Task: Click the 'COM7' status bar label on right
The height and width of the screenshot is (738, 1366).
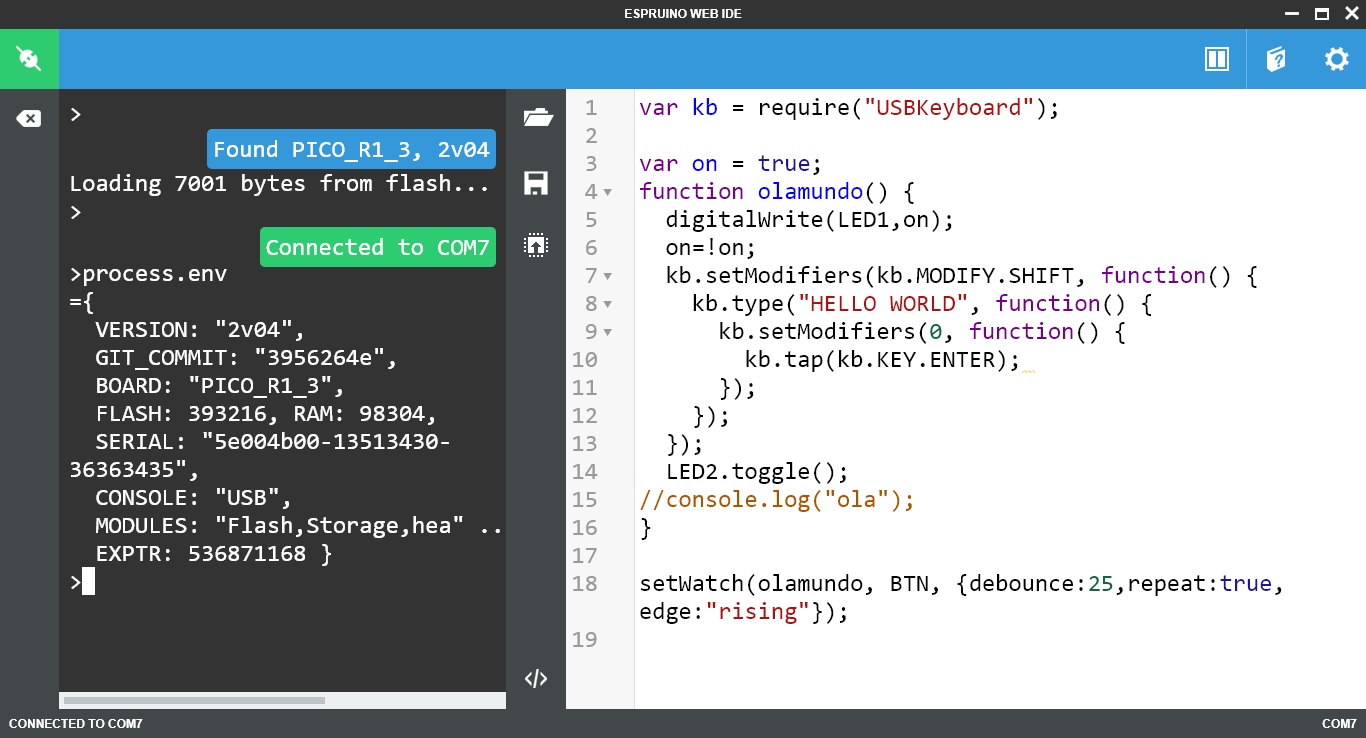Action: point(1339,723)
